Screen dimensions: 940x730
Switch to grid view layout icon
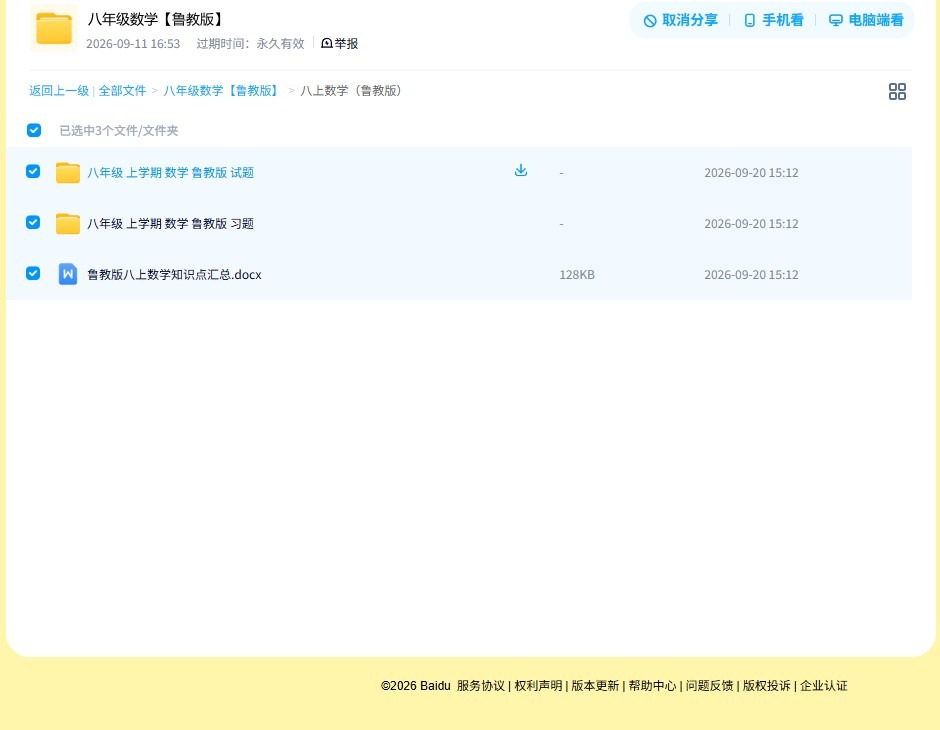(x=897, y=91)
